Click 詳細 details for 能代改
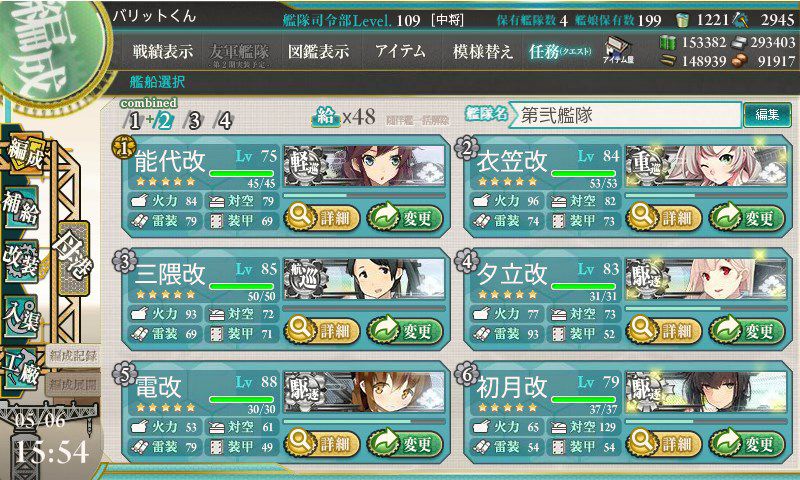This screenshot has height=480, width=800. point(321,218)
